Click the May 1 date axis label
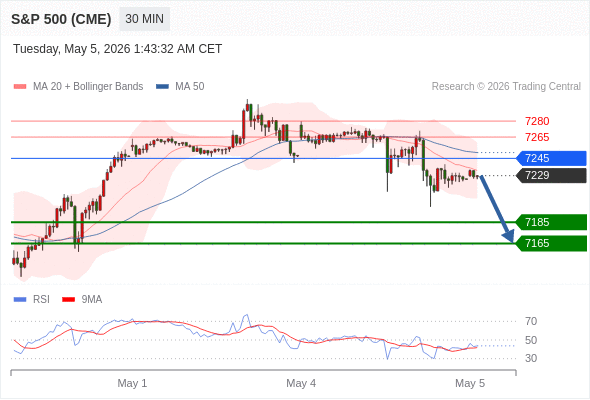The height and width of the screenshot is (400, 590). (132, 383)
